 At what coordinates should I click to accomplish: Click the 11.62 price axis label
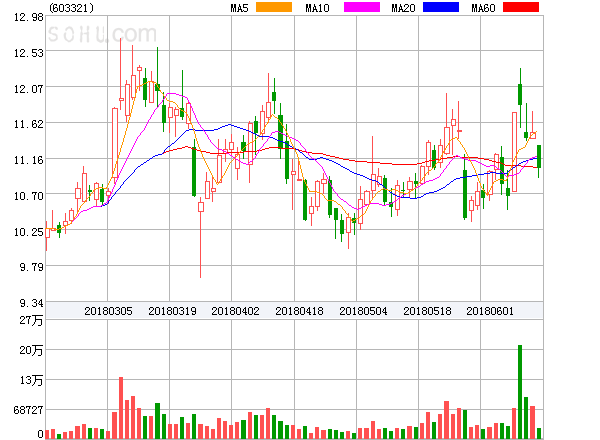coord(29,124)
